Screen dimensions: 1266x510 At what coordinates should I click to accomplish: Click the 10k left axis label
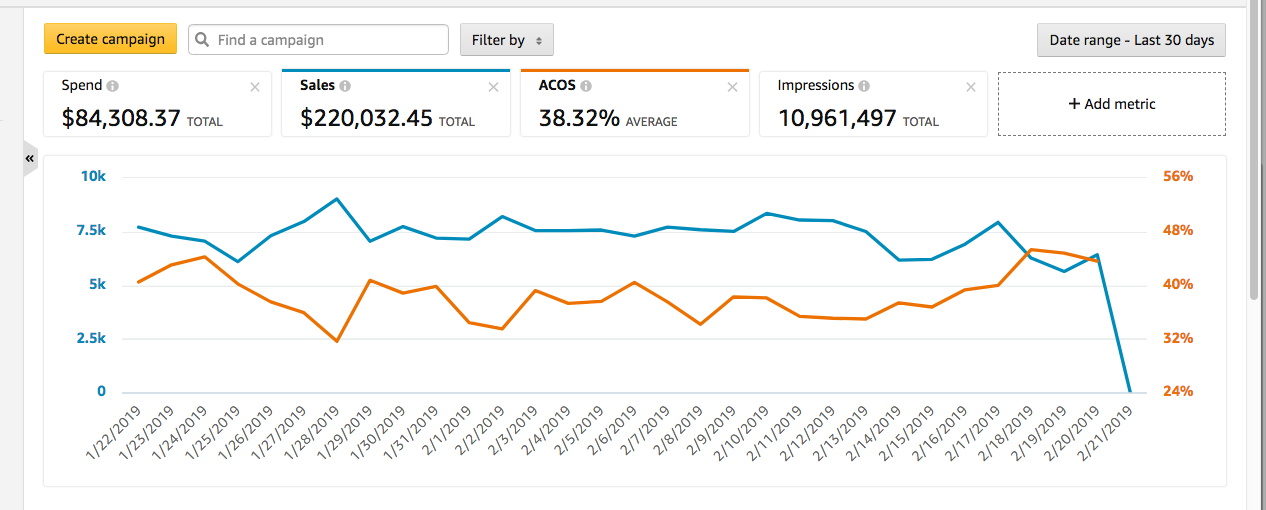tap(94, 177)
